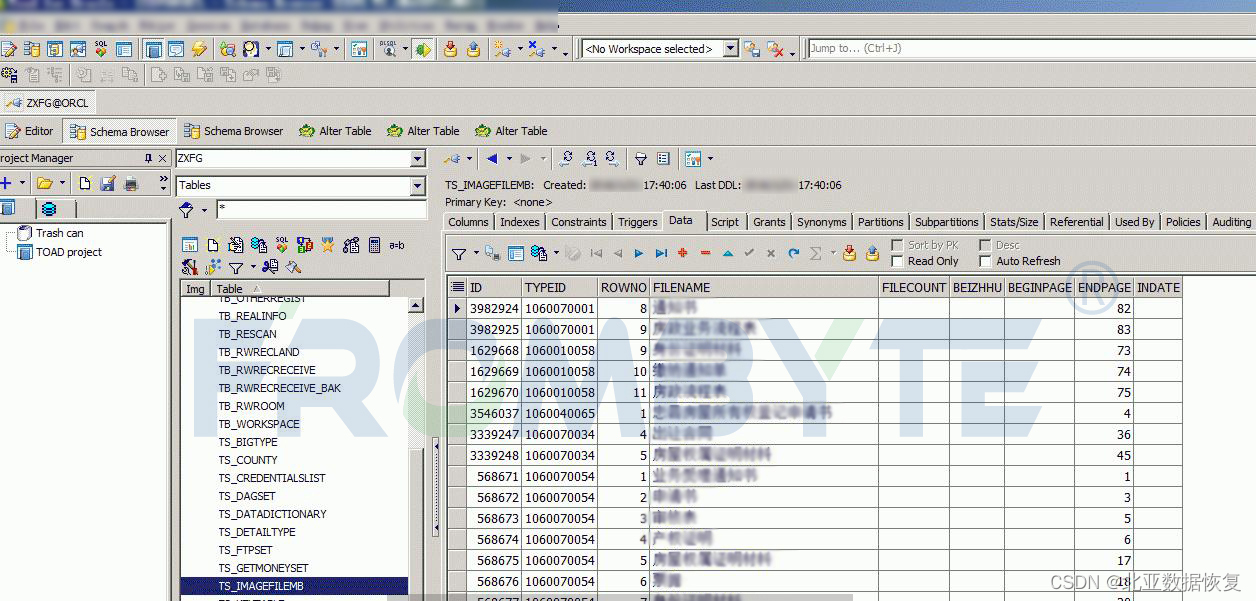Select TS_DATADICTIONARY in table list

273,514
